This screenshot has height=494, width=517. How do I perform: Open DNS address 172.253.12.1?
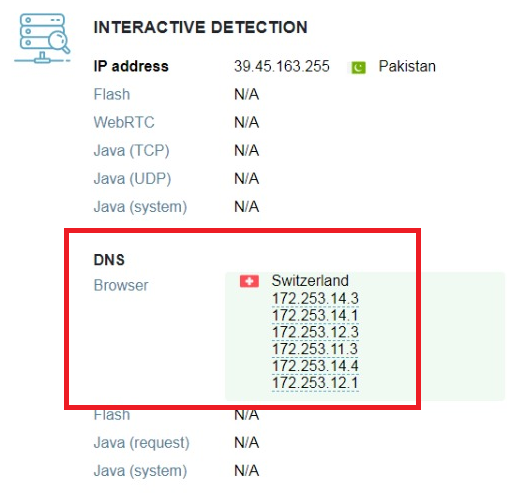[x=315, y=383]
